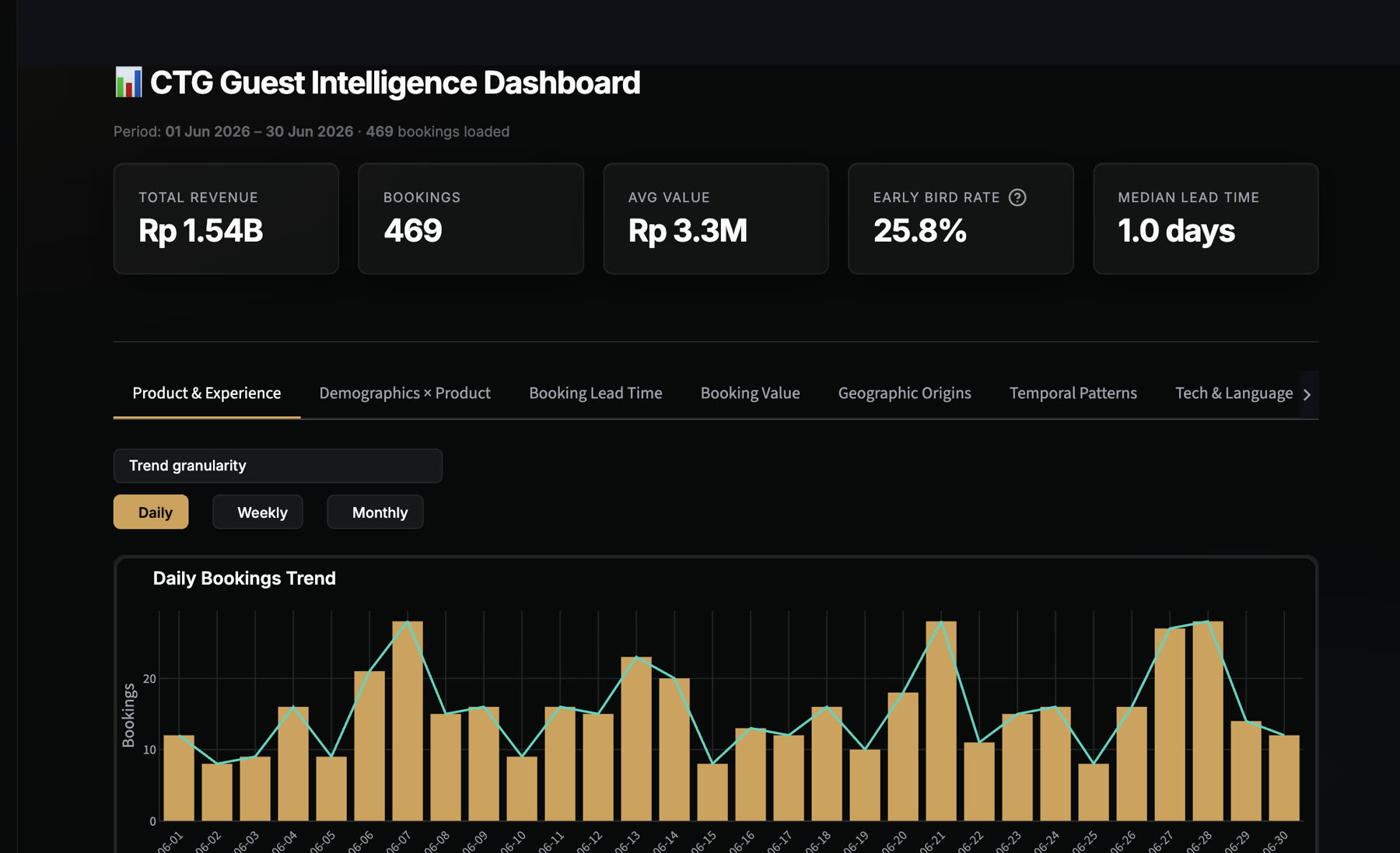Click the 06-25 bar in the chart

pyautogui.click(x=1094, y=792)
